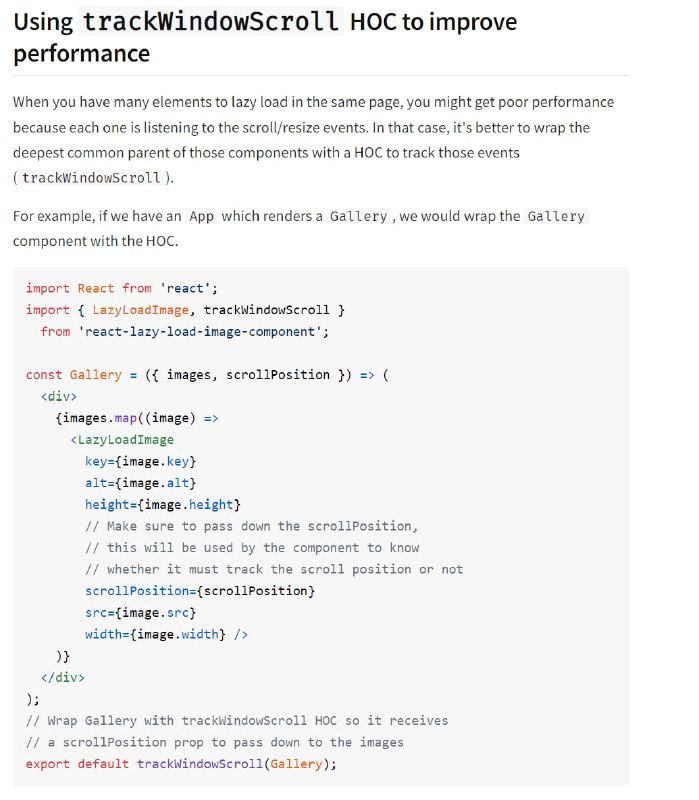
Task: Click the 'Make sure to pass down' comment
Action: pos(251,526)
